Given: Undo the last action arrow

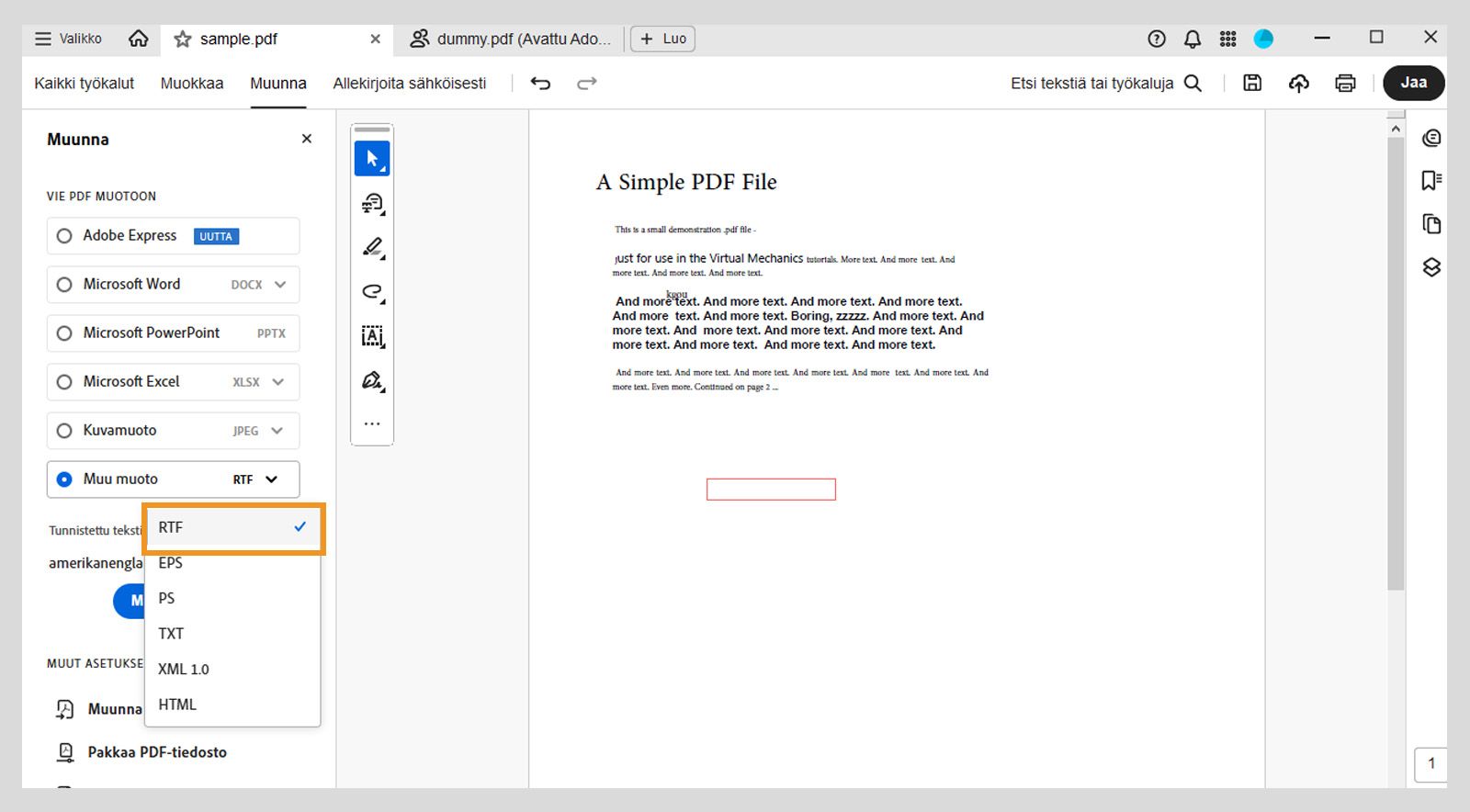Looking at the screenshot, I should (x=540, y=84).
